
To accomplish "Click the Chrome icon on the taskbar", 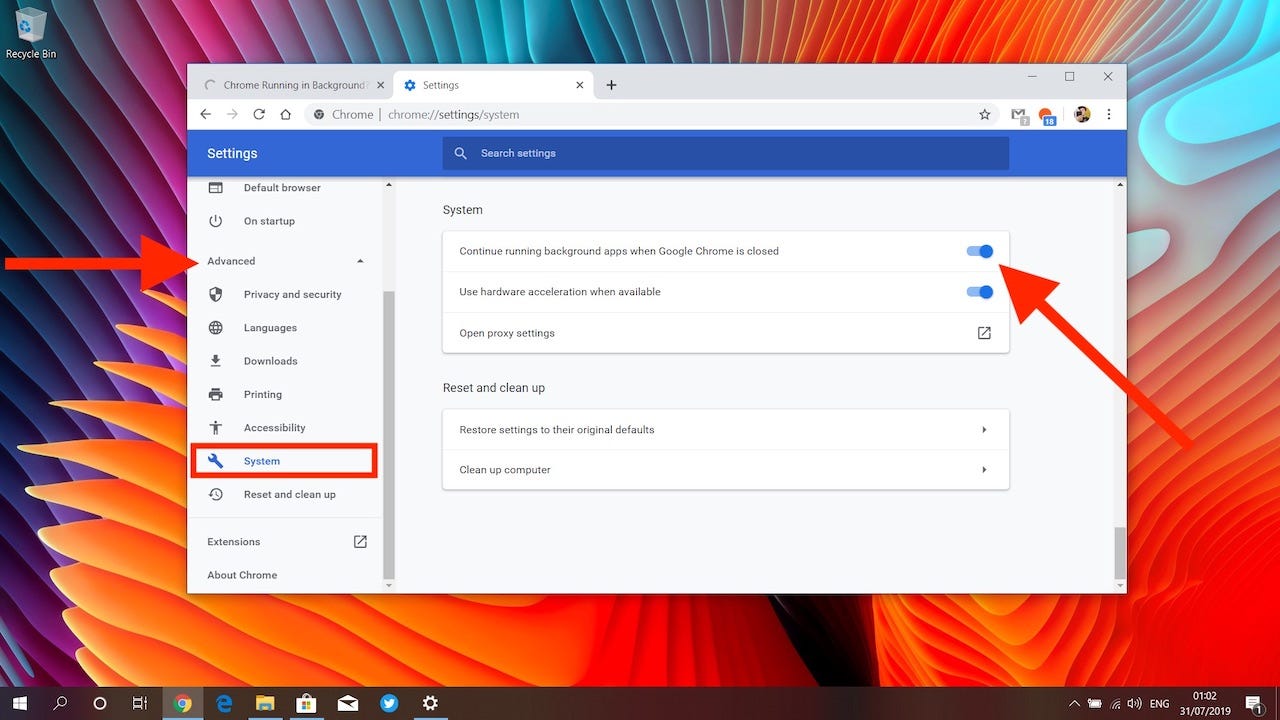I will click(182, 703).
